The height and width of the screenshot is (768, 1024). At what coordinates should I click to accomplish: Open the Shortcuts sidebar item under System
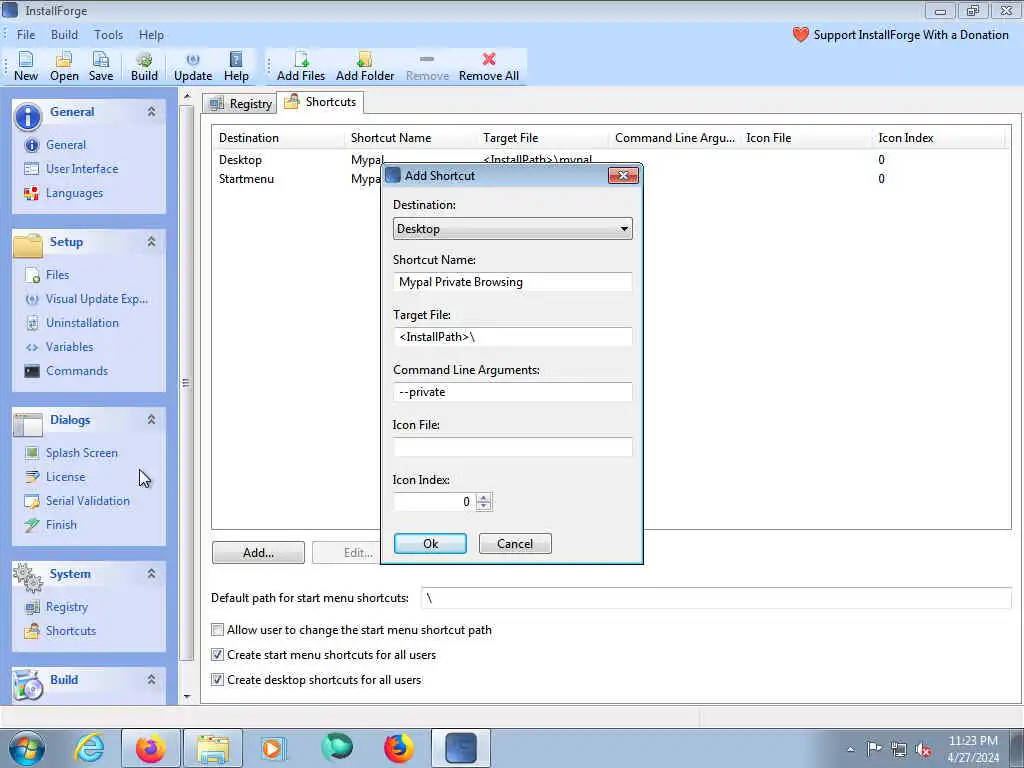point(71,632)
